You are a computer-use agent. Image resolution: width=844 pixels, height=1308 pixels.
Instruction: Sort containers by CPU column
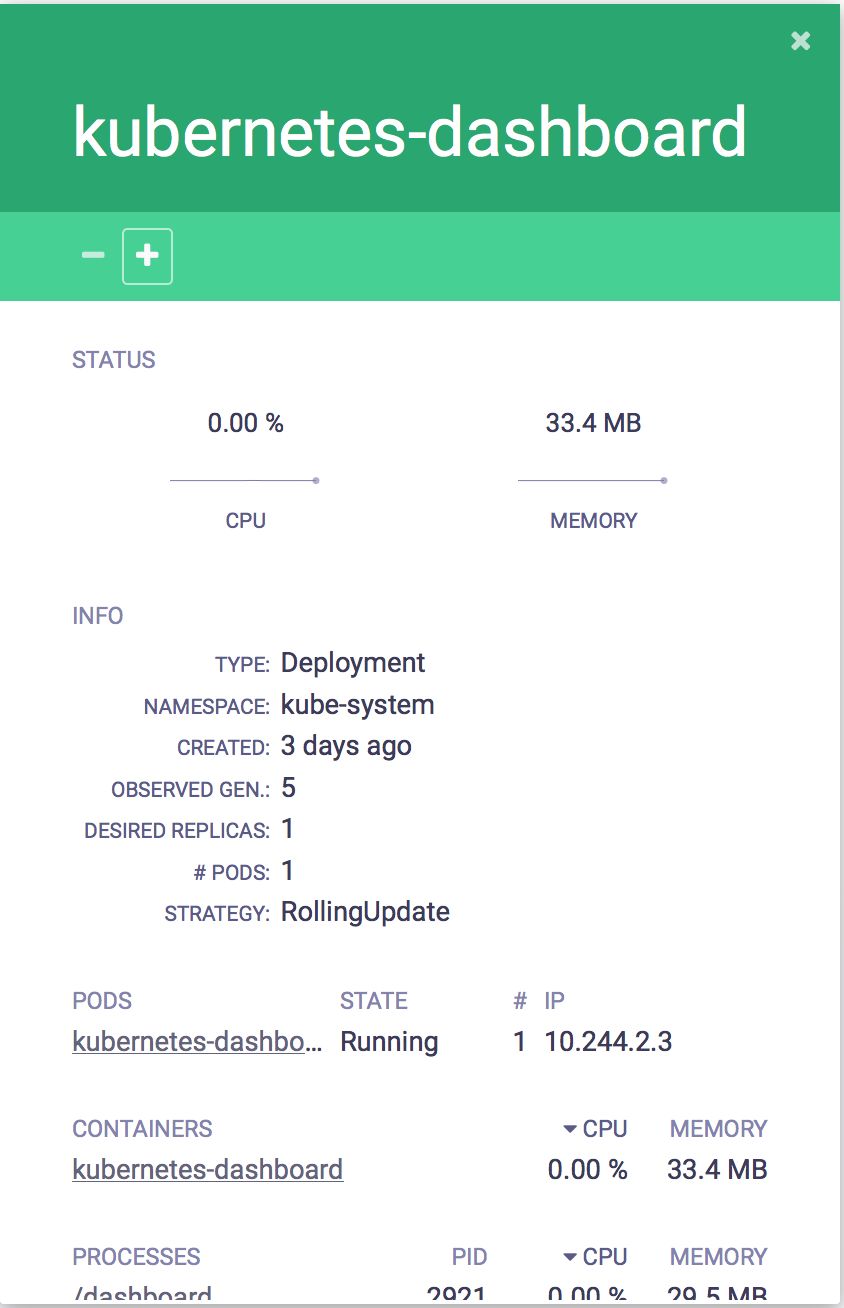595,1129
